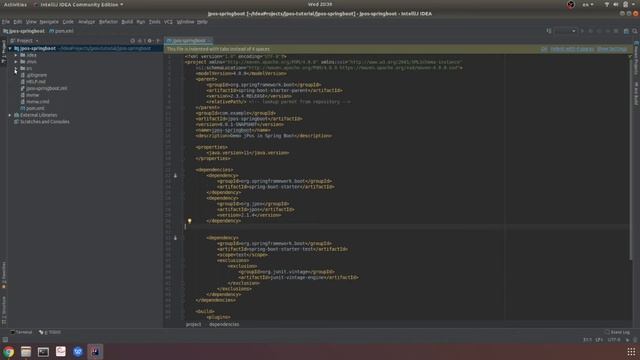The image size is (640, 360).
Task: Open the Edit menu
Action: 18,22
